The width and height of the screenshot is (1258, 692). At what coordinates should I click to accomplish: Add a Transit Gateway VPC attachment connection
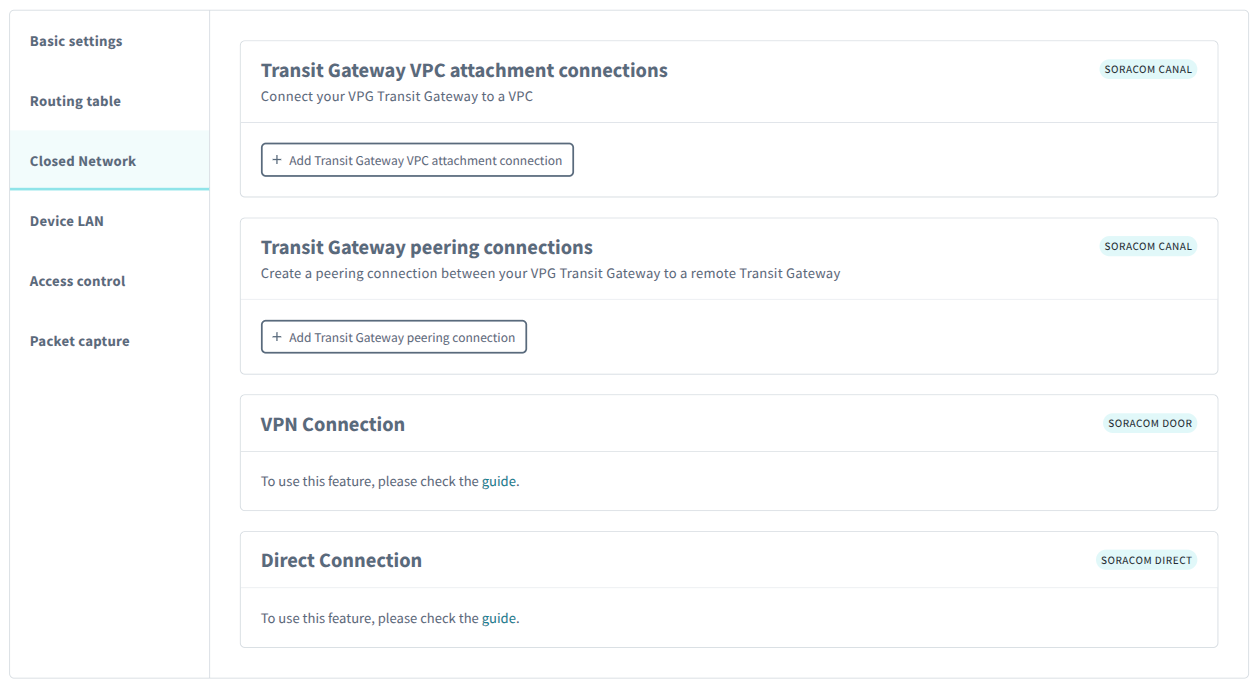[x=417, y=160]
